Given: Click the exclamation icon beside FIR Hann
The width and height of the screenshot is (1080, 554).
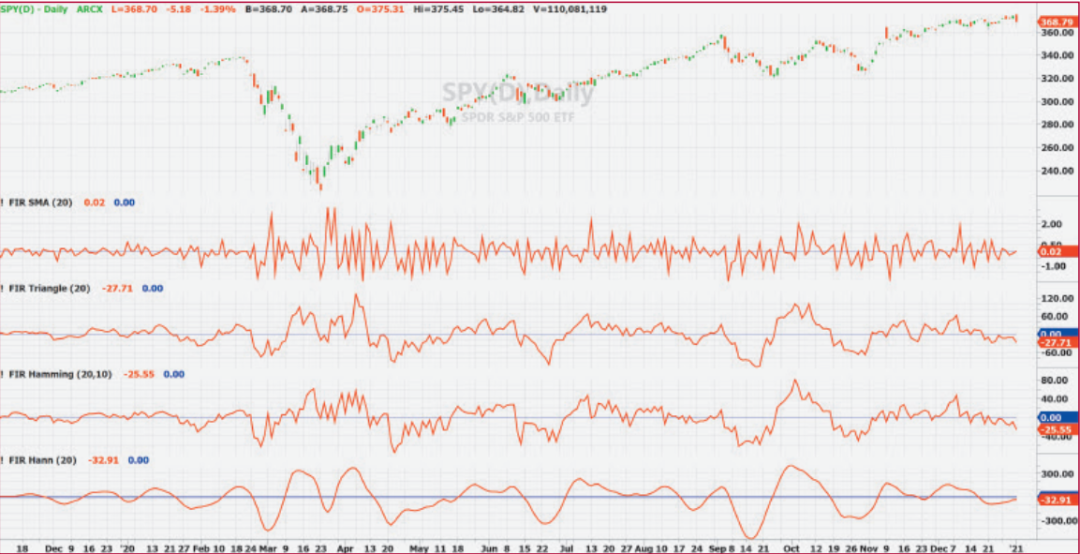Looking at the screenshot, I should [4, 460].
